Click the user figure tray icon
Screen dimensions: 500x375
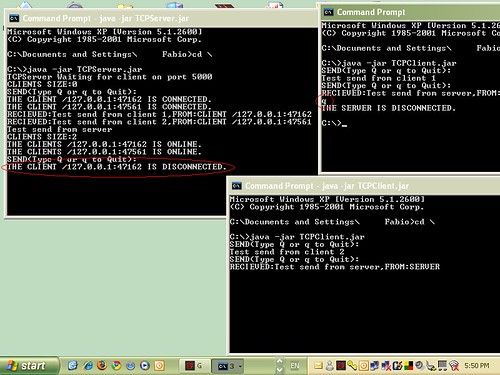tap(330, 366)
